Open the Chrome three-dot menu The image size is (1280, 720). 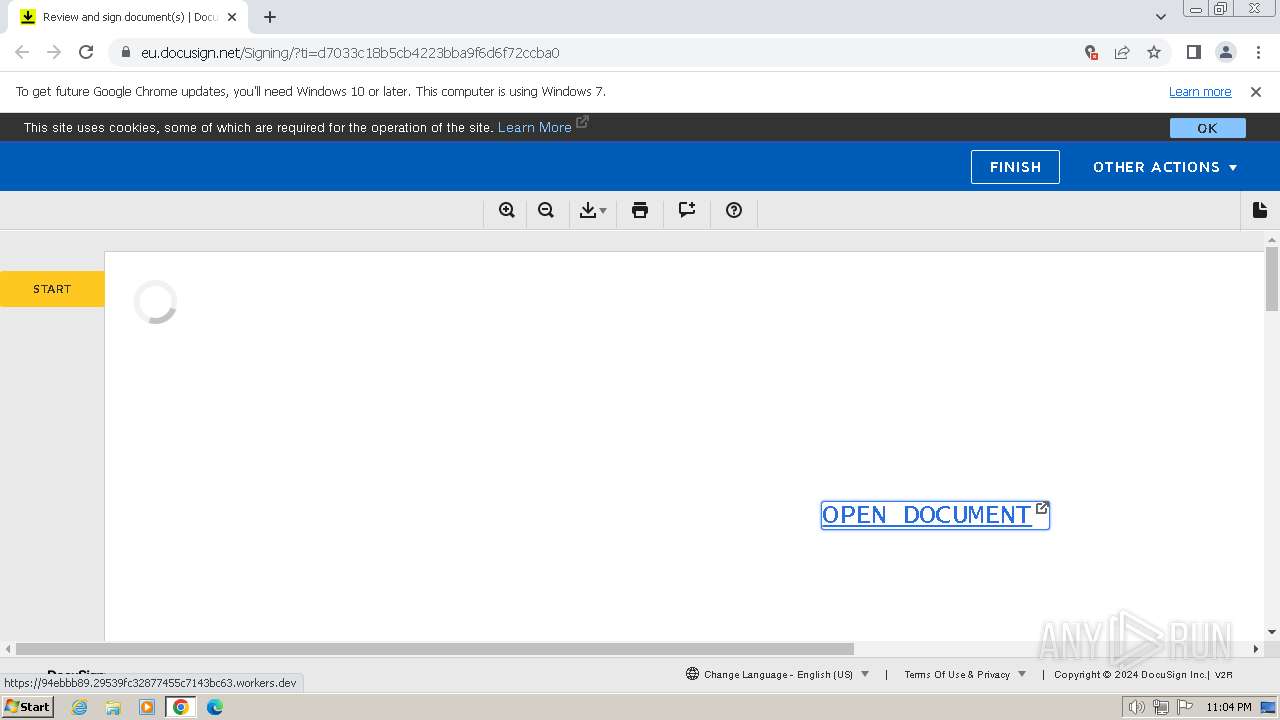click(1258, 52)
